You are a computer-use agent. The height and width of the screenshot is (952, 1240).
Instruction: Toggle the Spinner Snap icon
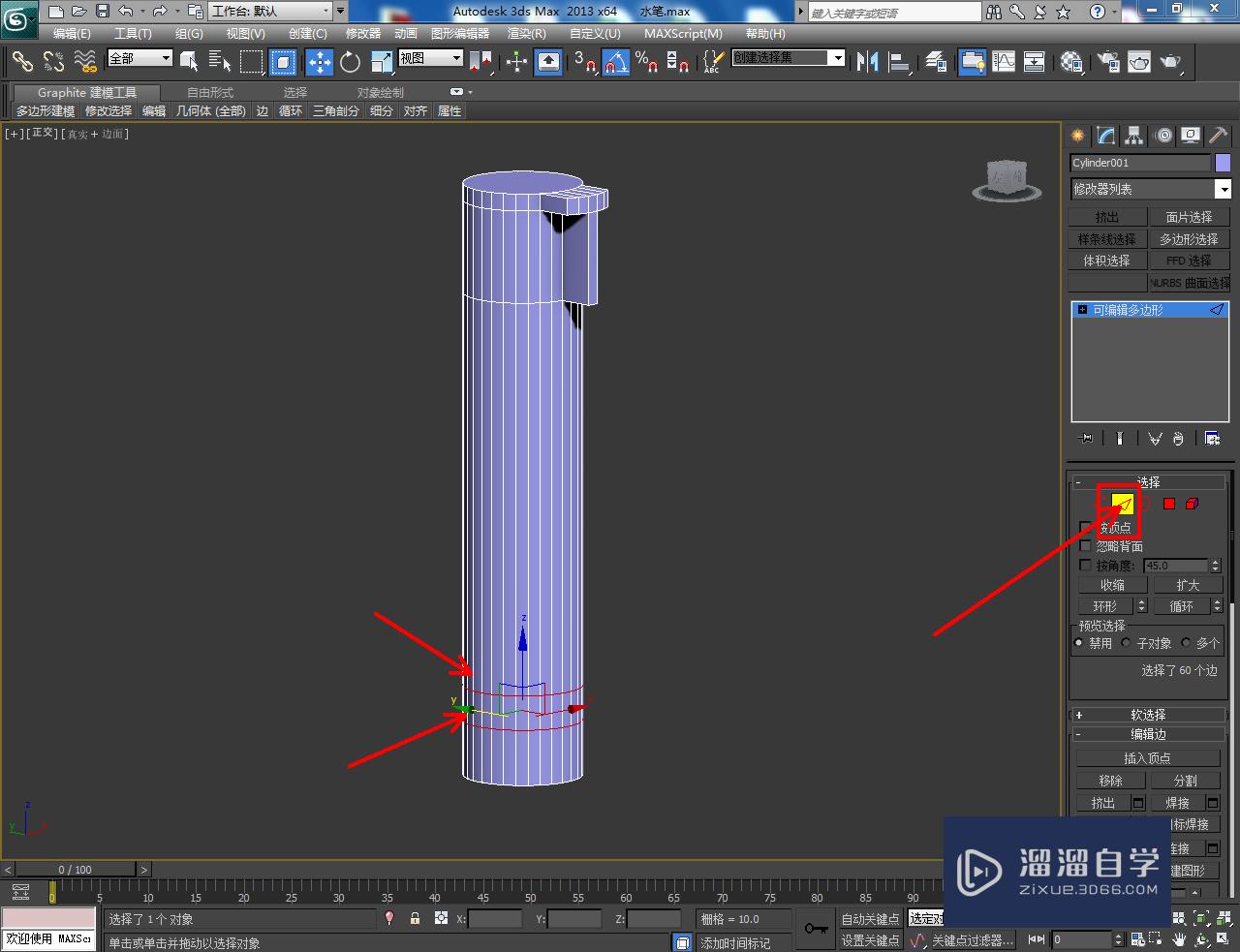678,62
